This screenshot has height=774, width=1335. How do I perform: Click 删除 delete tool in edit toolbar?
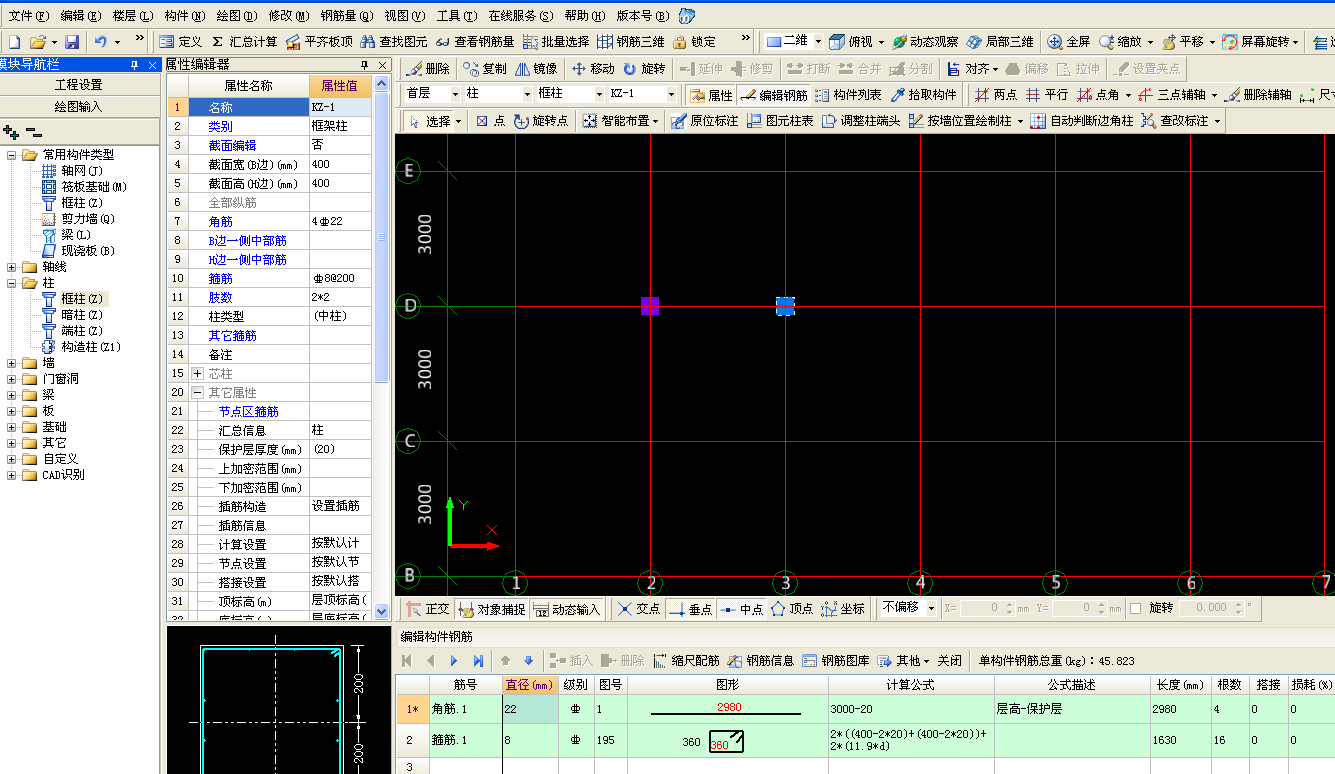point(428,69)
